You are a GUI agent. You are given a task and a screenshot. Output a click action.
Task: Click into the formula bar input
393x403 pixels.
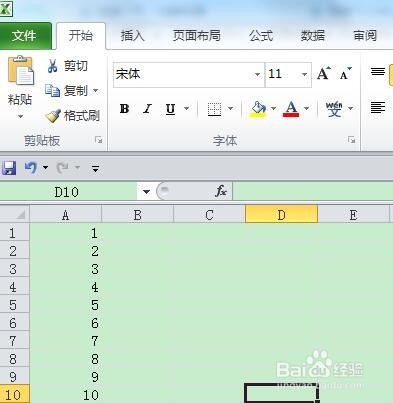click(313, 191)
